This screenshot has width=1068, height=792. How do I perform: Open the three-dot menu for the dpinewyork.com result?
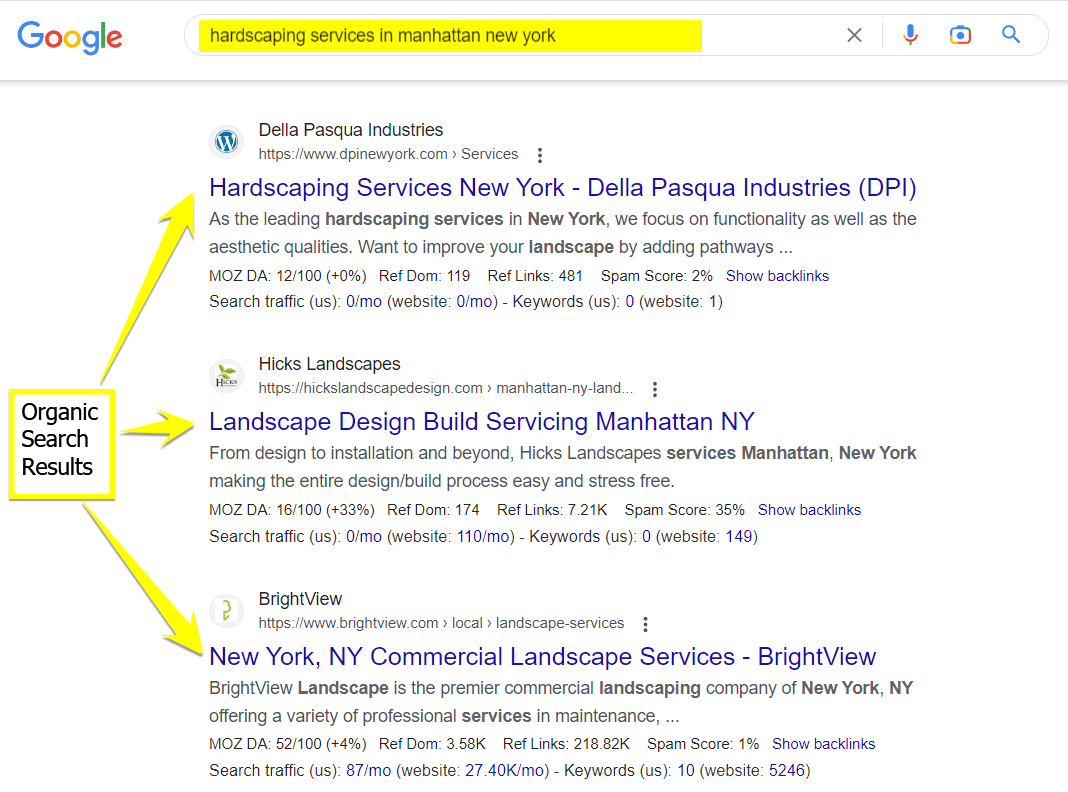pos(539,155)
